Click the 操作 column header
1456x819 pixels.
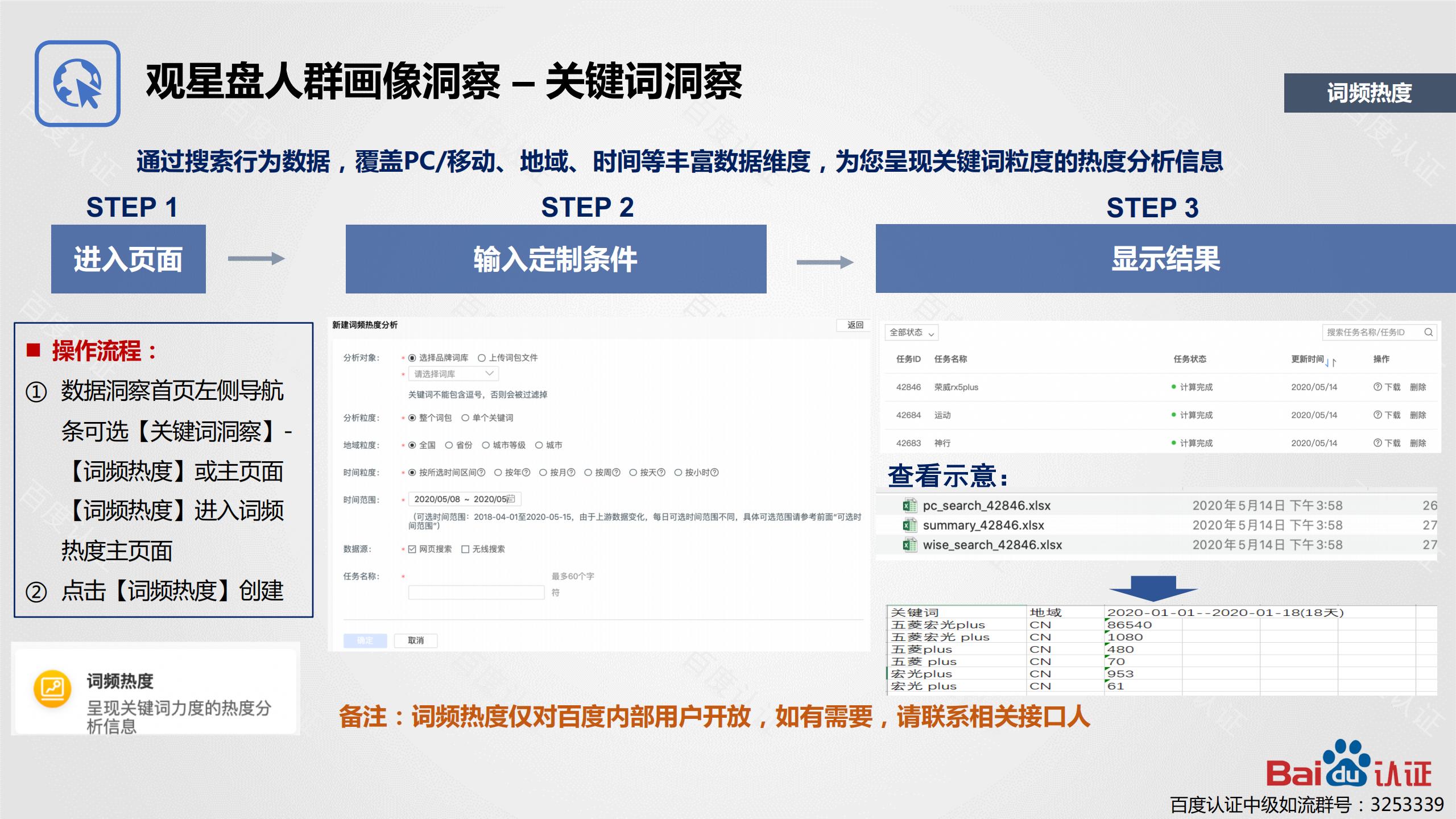click(1381, 359)
